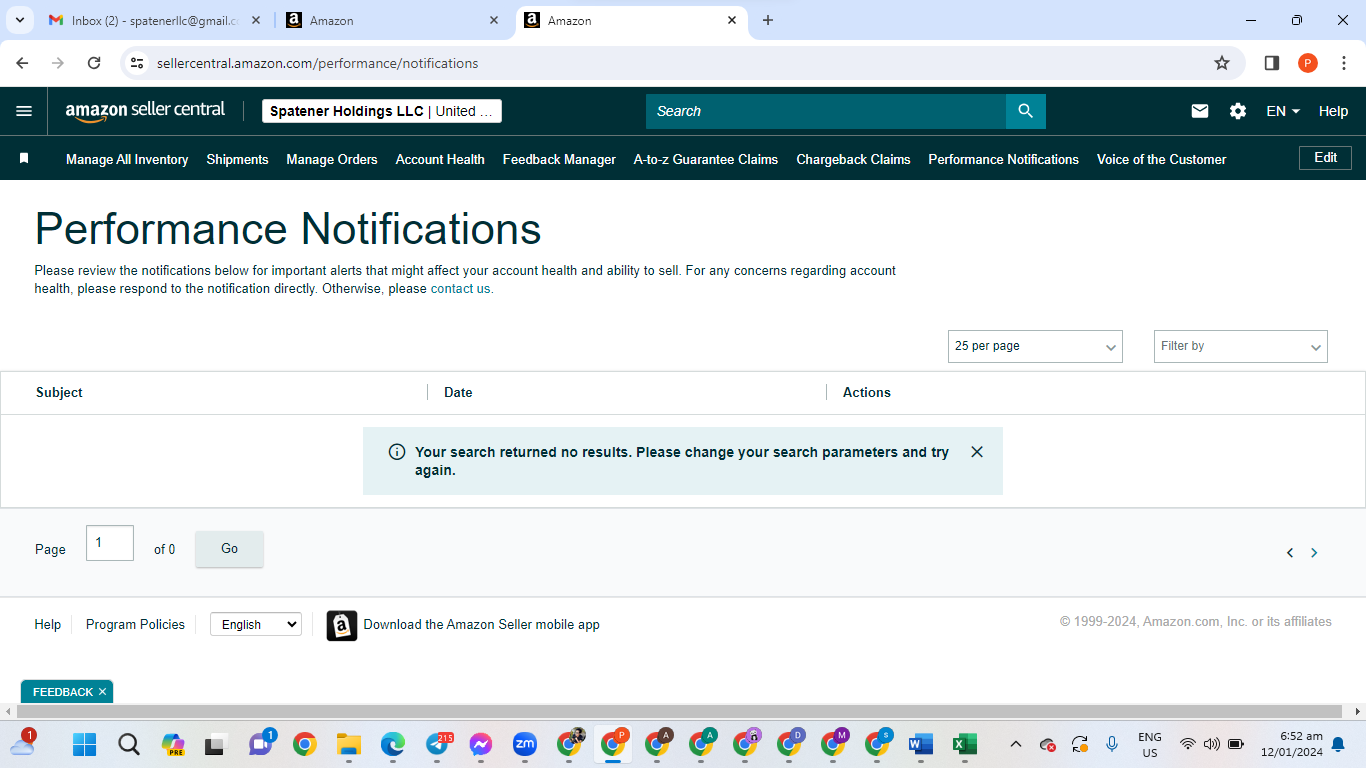
Task: Show hidden system tray icons
Action: pos(1016,744)
